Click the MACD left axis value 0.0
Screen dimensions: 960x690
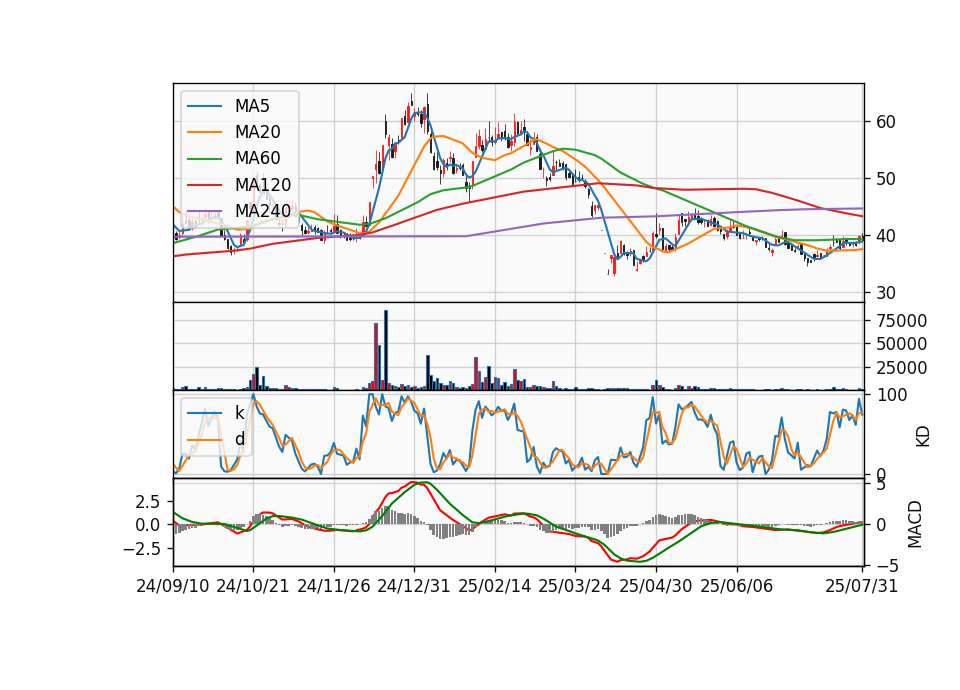click(x=147, y=525)
